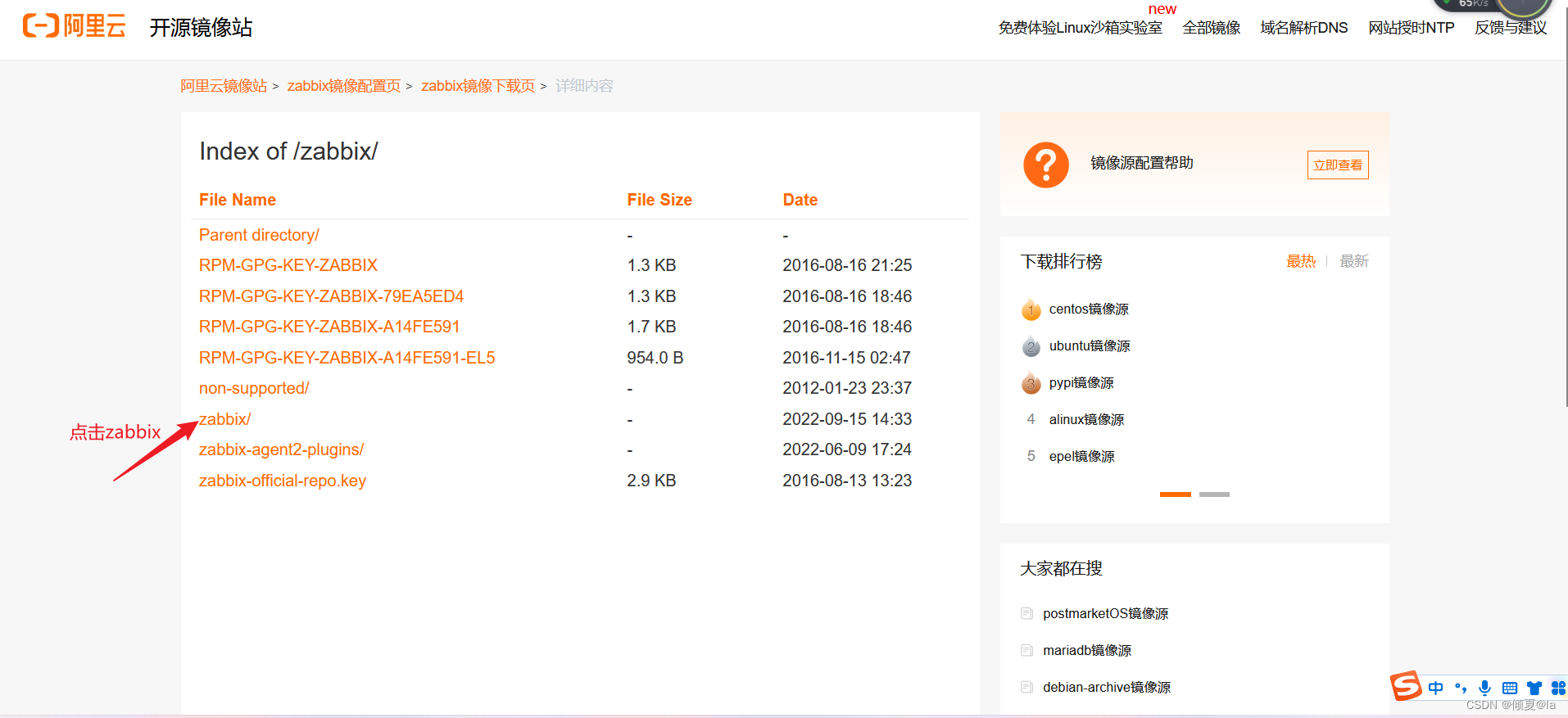Open non-supported/ directory
Screen dimensions: 1568x718
click(254, 388)
